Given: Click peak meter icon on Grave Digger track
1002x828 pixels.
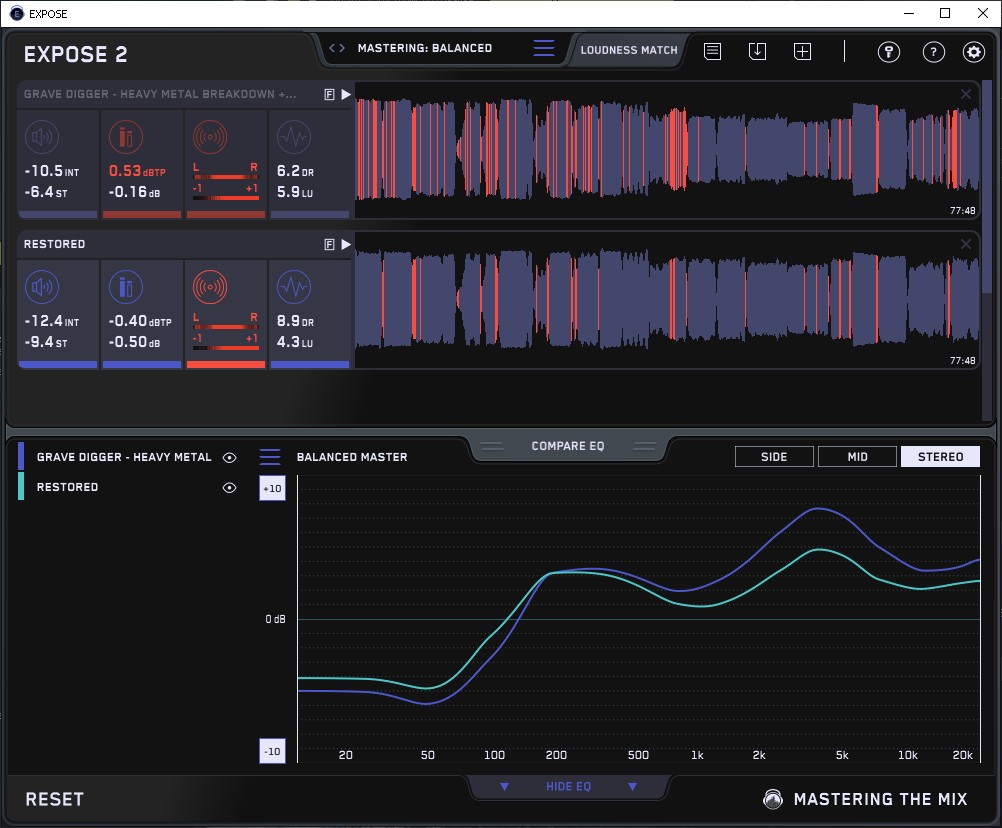Looking at the screenshot, I should click(x=126, y=137).
